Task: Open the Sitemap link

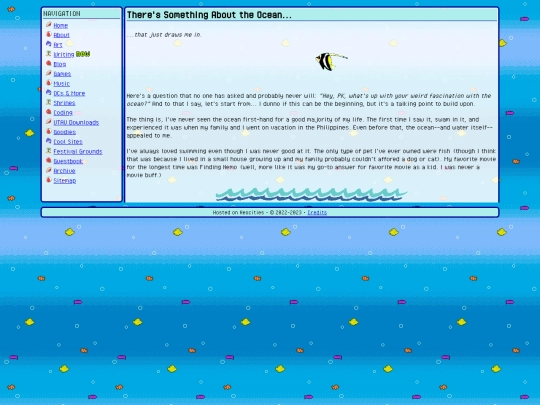Action: 65,180
